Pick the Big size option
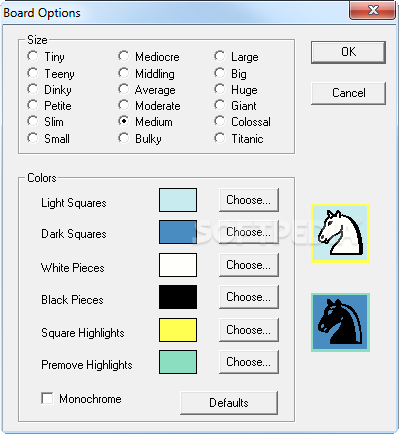 tap(219, 73)
